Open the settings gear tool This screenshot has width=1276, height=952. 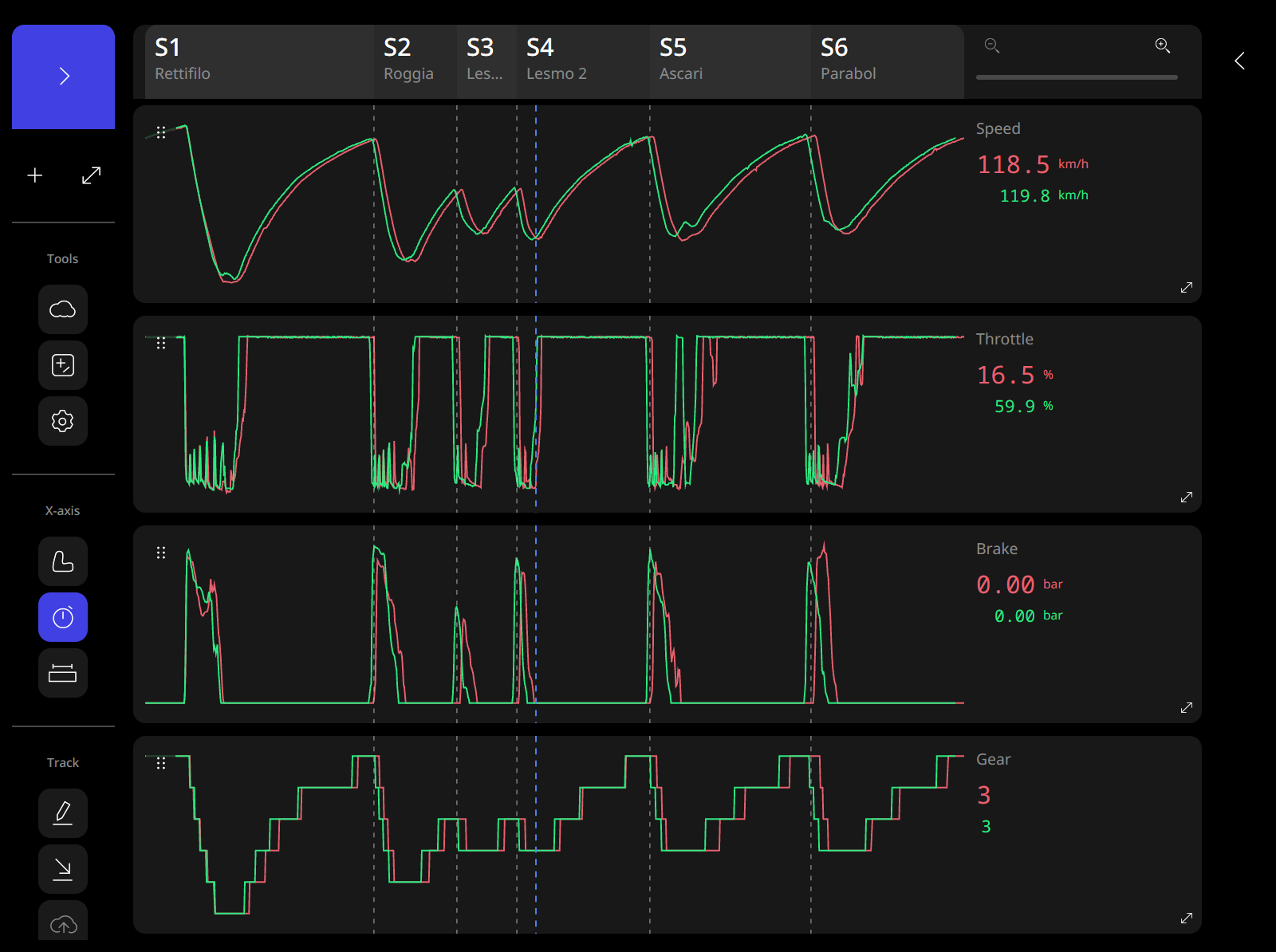point(63,421)
